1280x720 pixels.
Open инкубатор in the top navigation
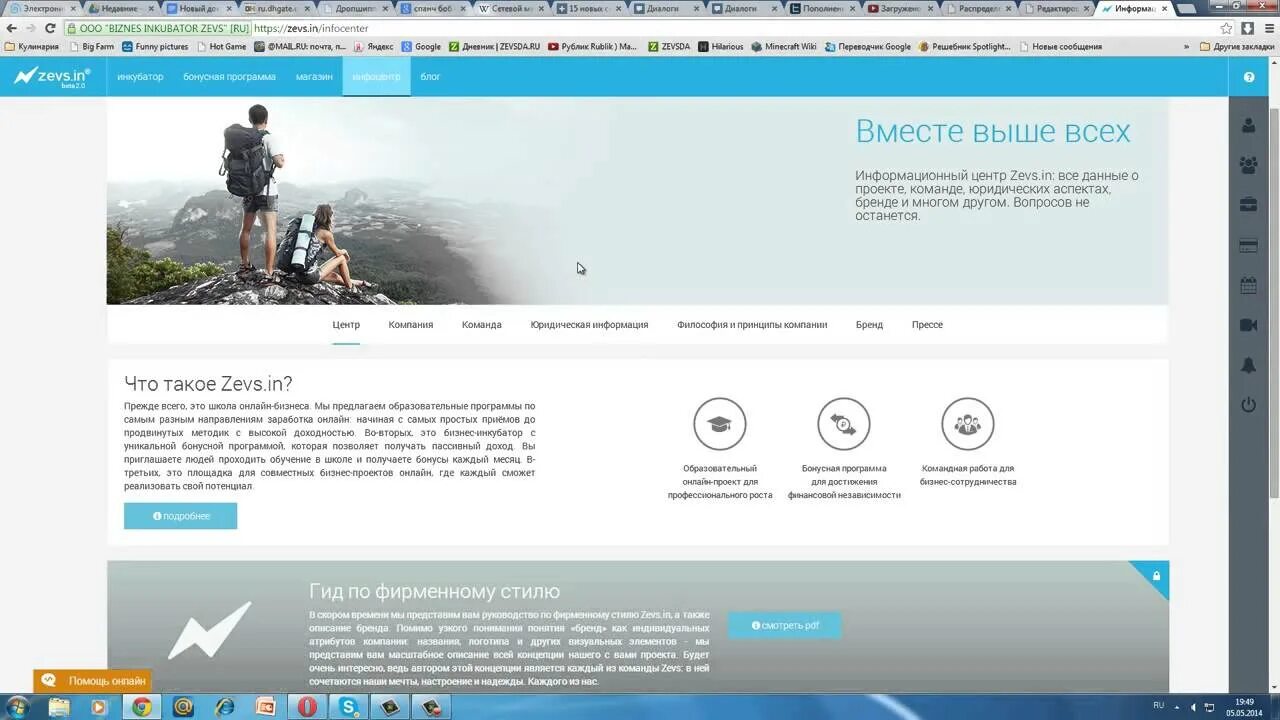140,77
